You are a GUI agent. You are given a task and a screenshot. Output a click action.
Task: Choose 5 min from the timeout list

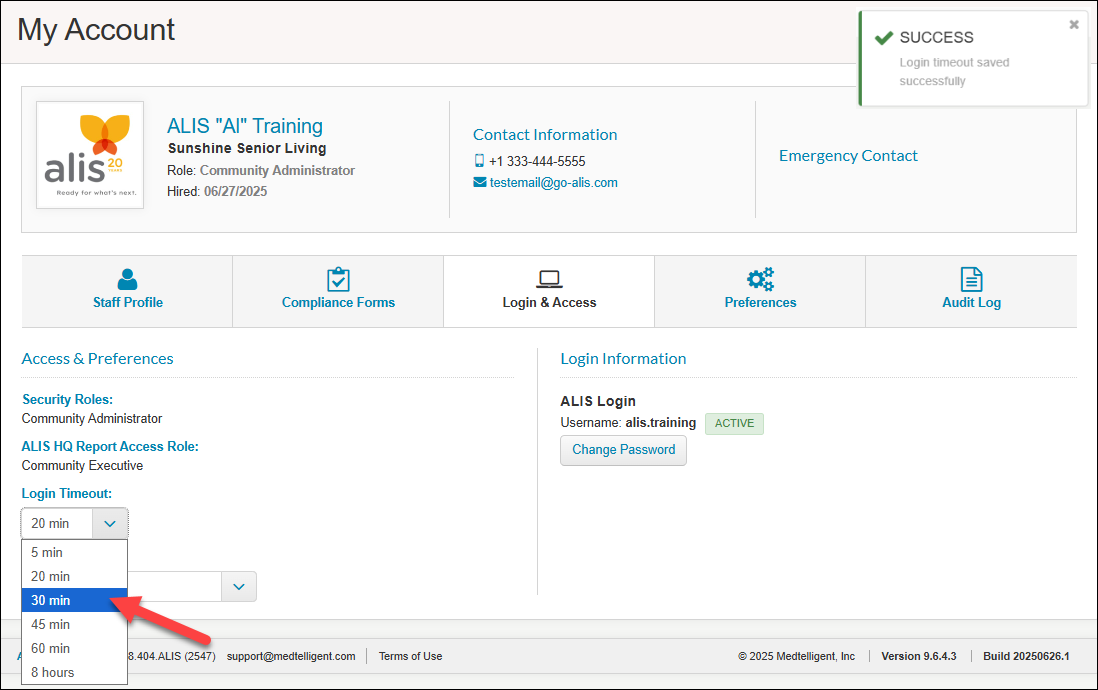pos(74,553)
